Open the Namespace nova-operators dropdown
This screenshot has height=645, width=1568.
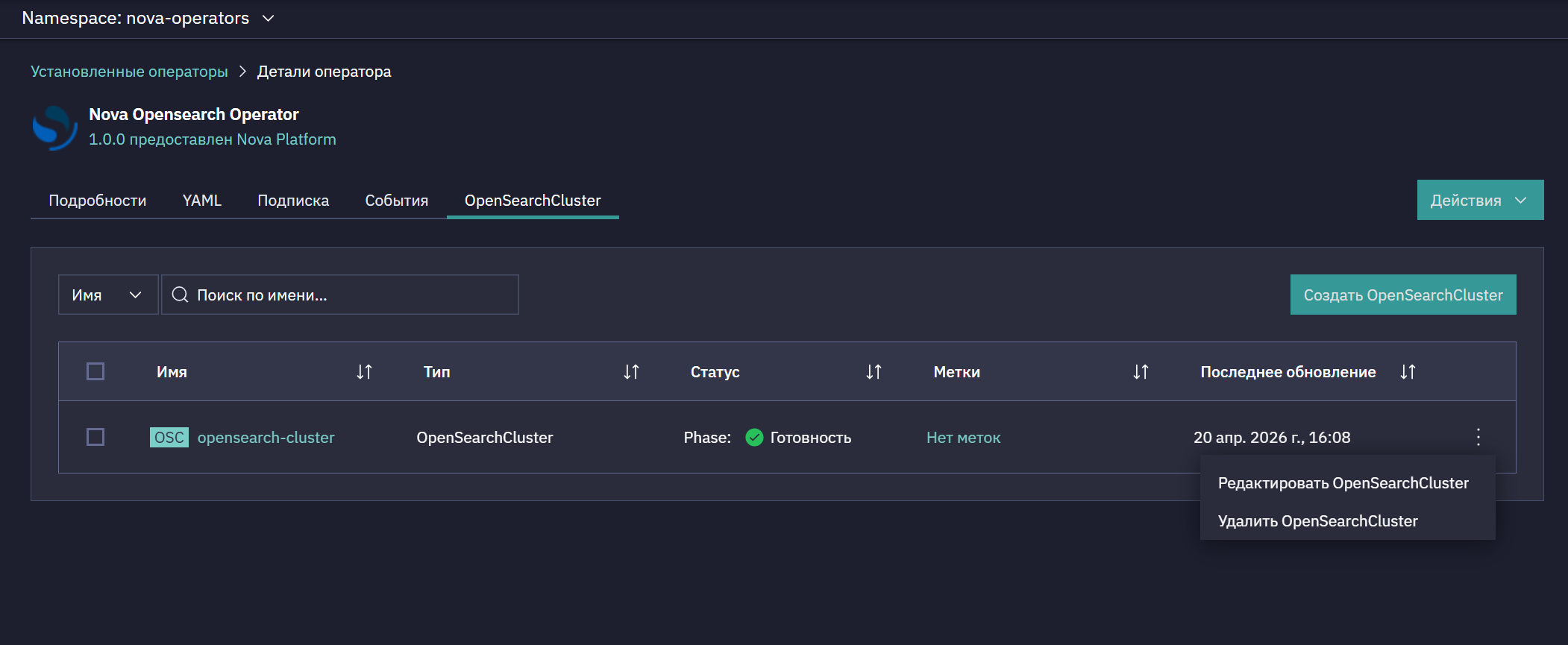pos(148,18)
